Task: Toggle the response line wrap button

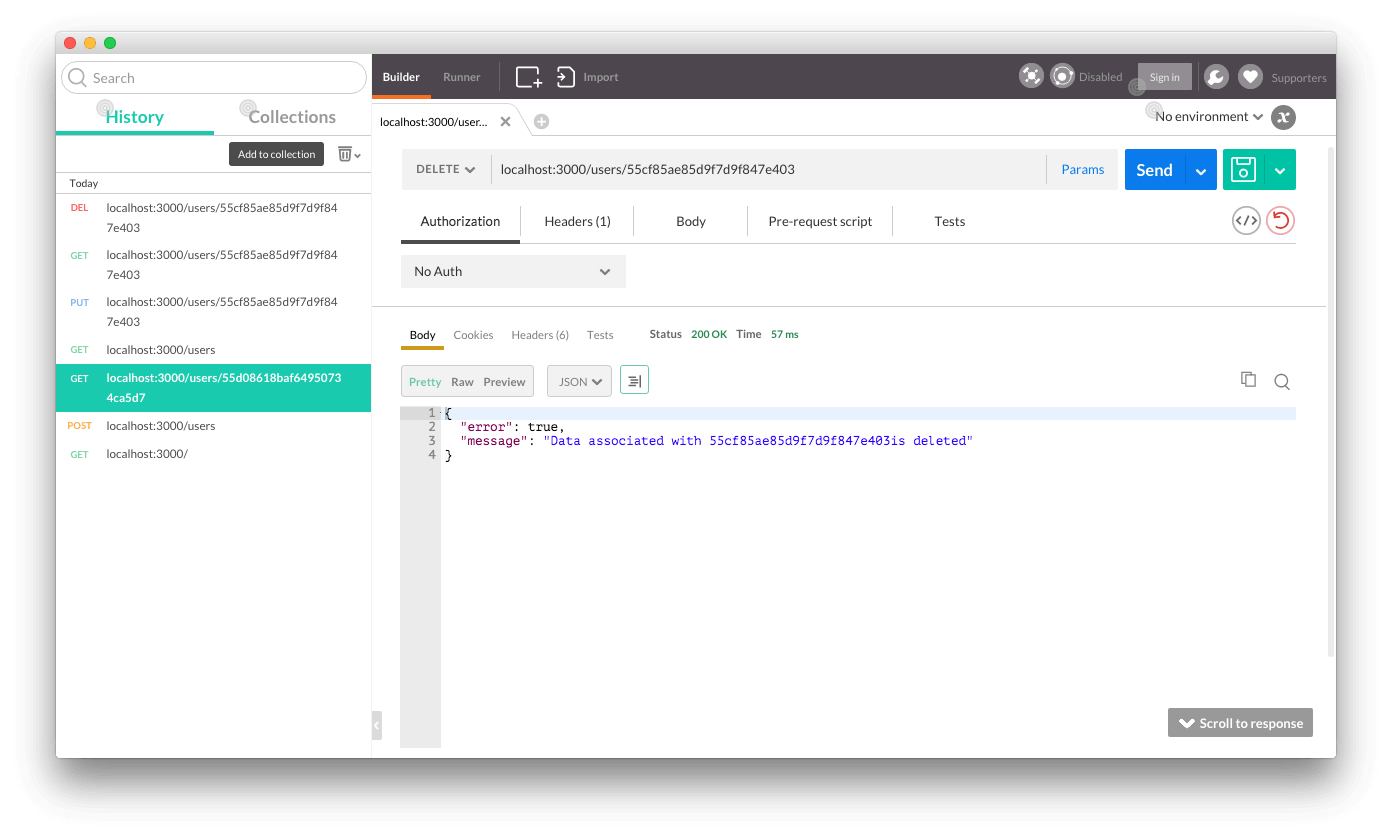Action: (634, 381)
